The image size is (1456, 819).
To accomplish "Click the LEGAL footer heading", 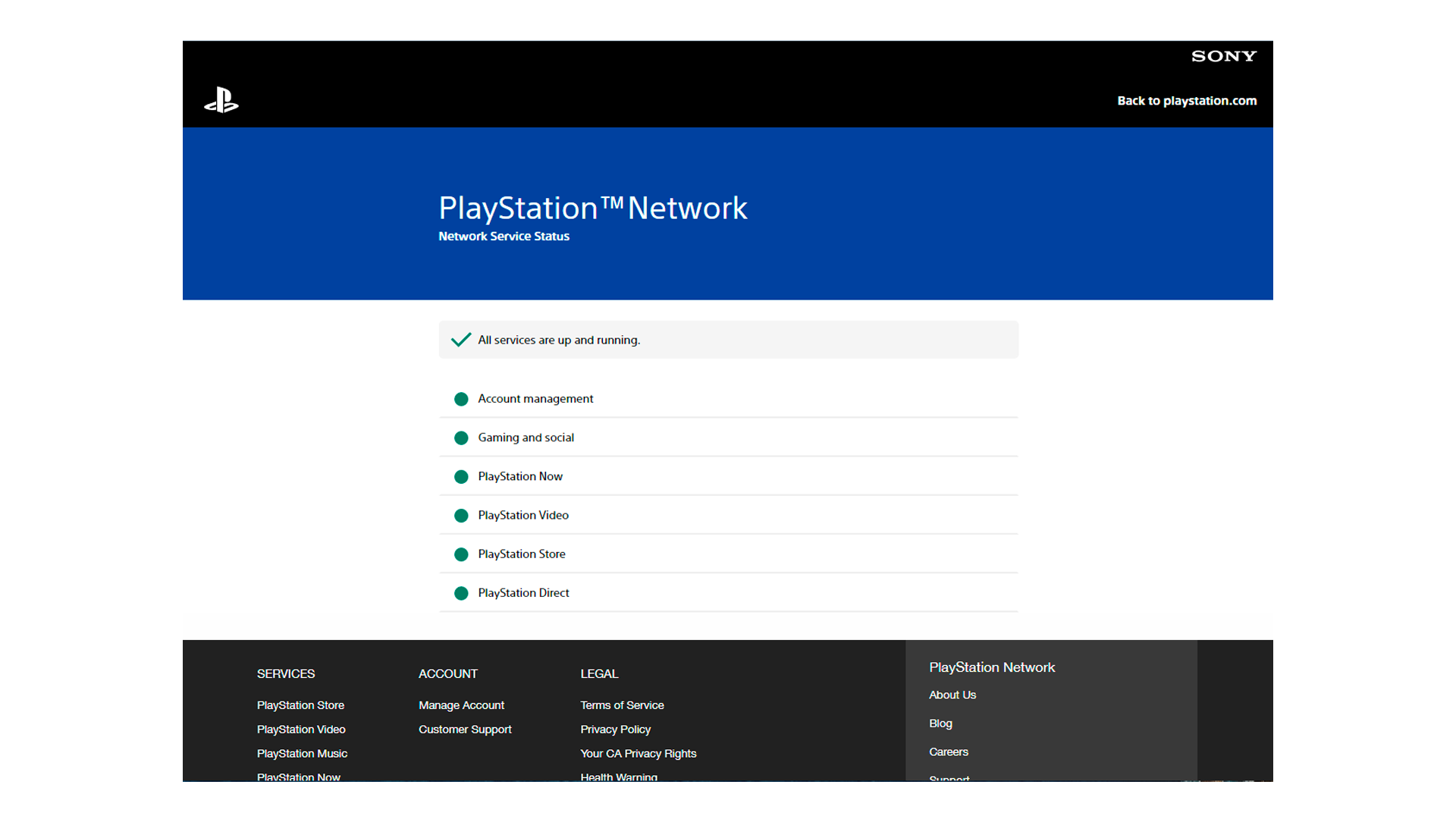I will (x=599, y=673).
